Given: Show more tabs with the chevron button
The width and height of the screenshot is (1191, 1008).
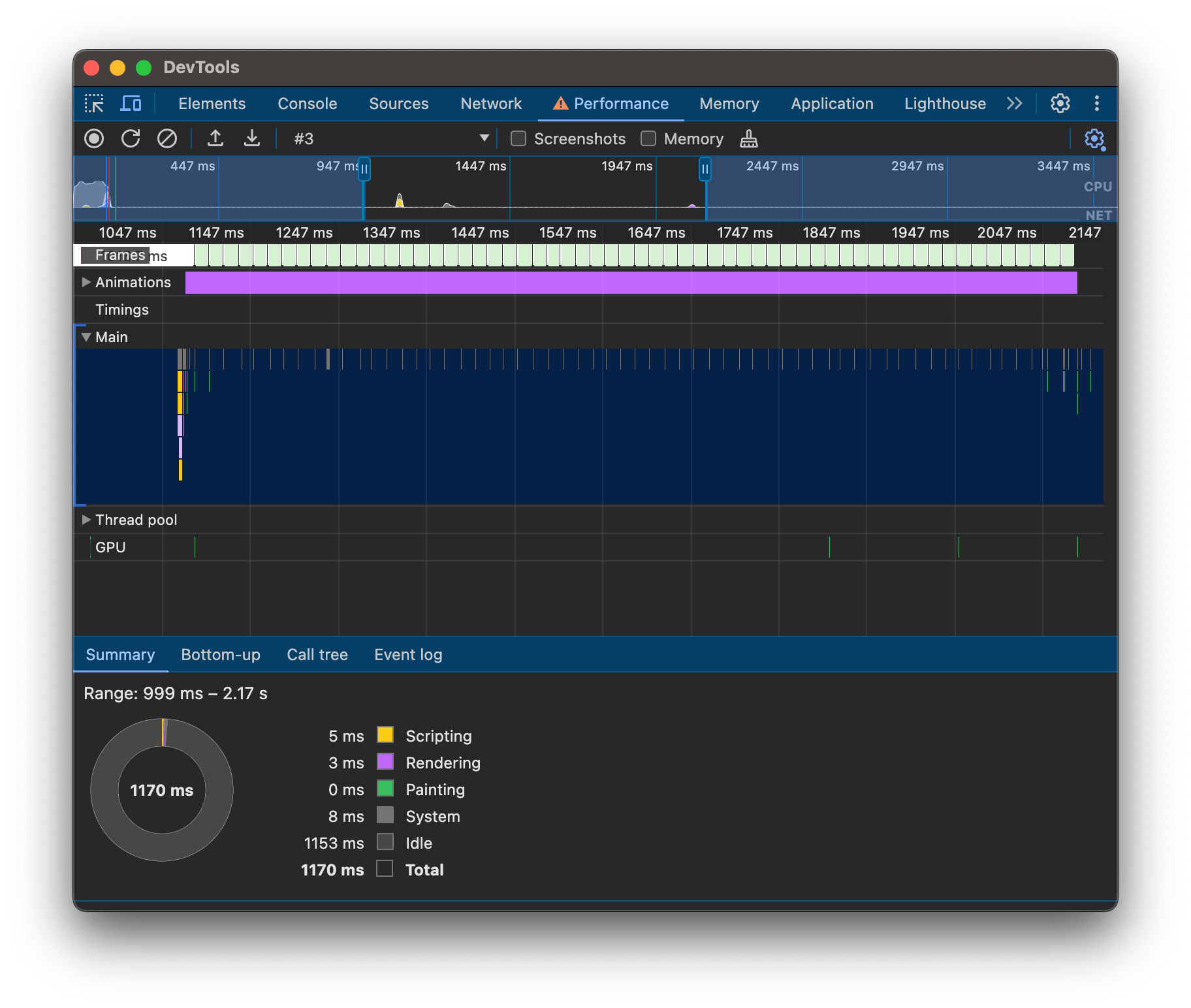Looking at the screenshot, I should point(1014,104).
